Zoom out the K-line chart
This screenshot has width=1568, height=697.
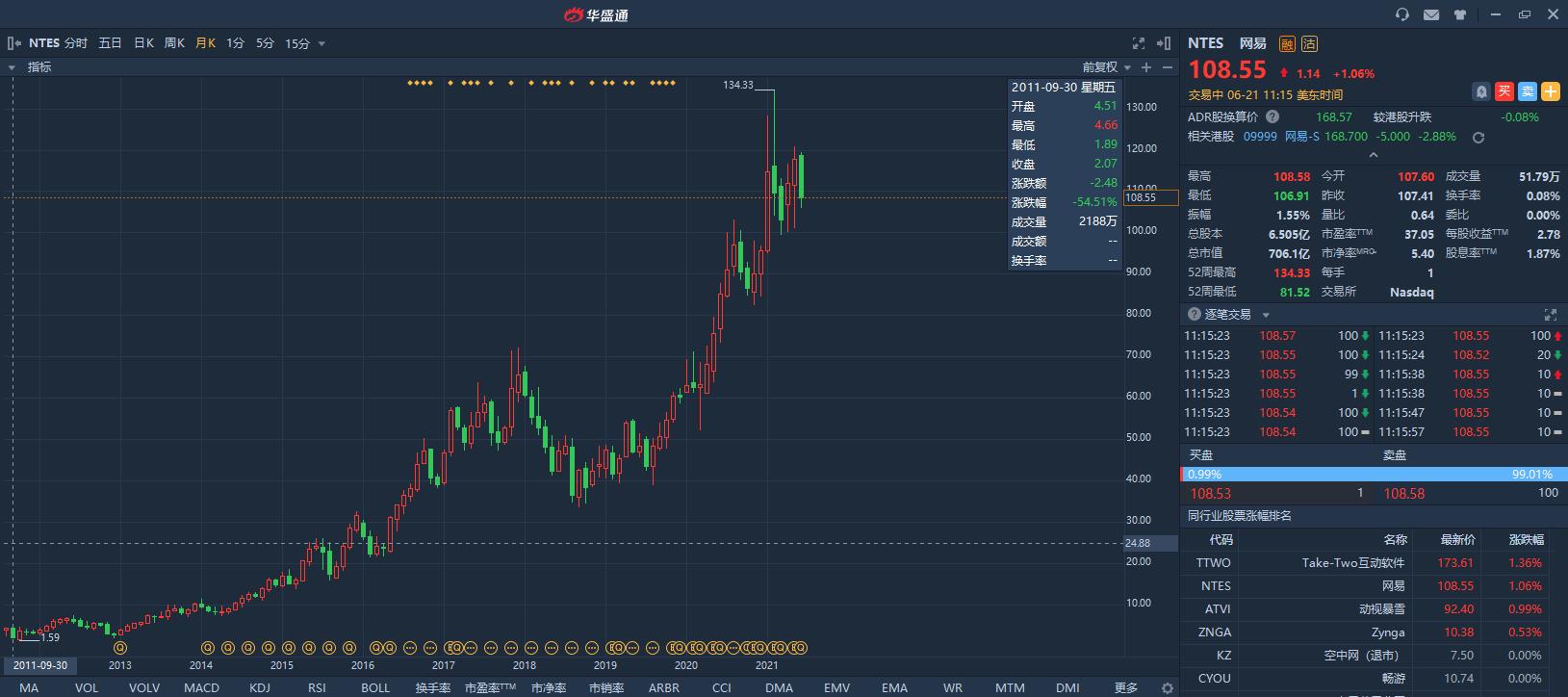coord(1168,67)
